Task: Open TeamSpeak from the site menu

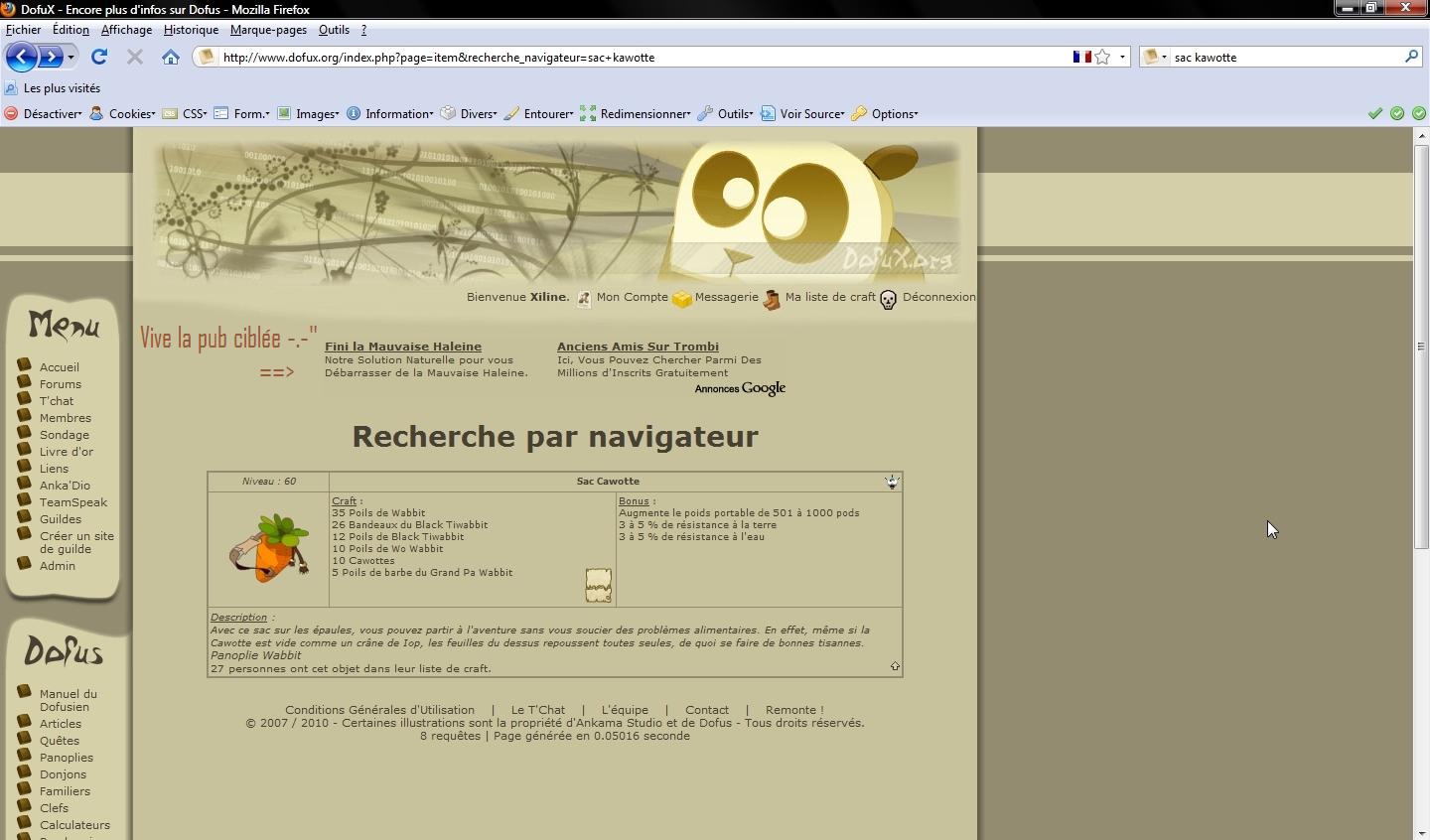Action: (x=73, y=502)
